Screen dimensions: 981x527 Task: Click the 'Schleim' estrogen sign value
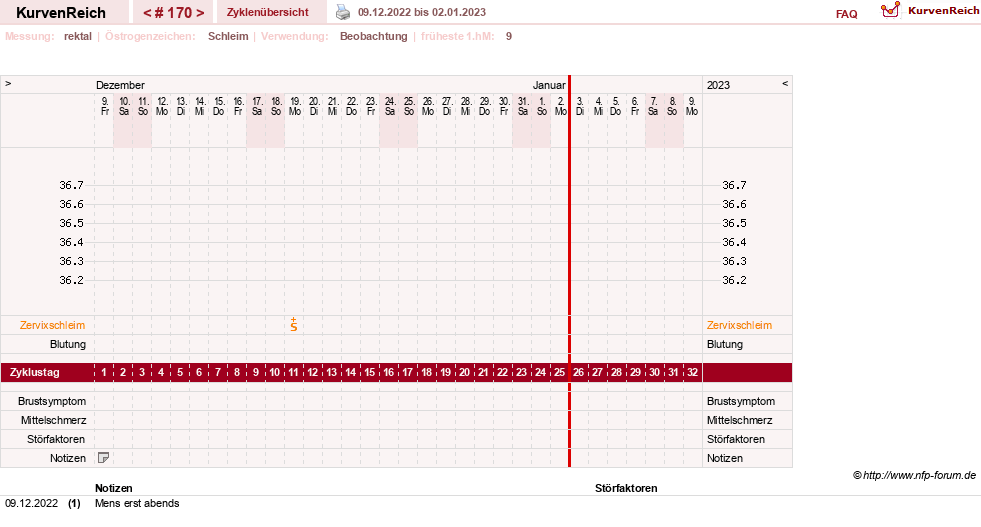tap(228, 36)
